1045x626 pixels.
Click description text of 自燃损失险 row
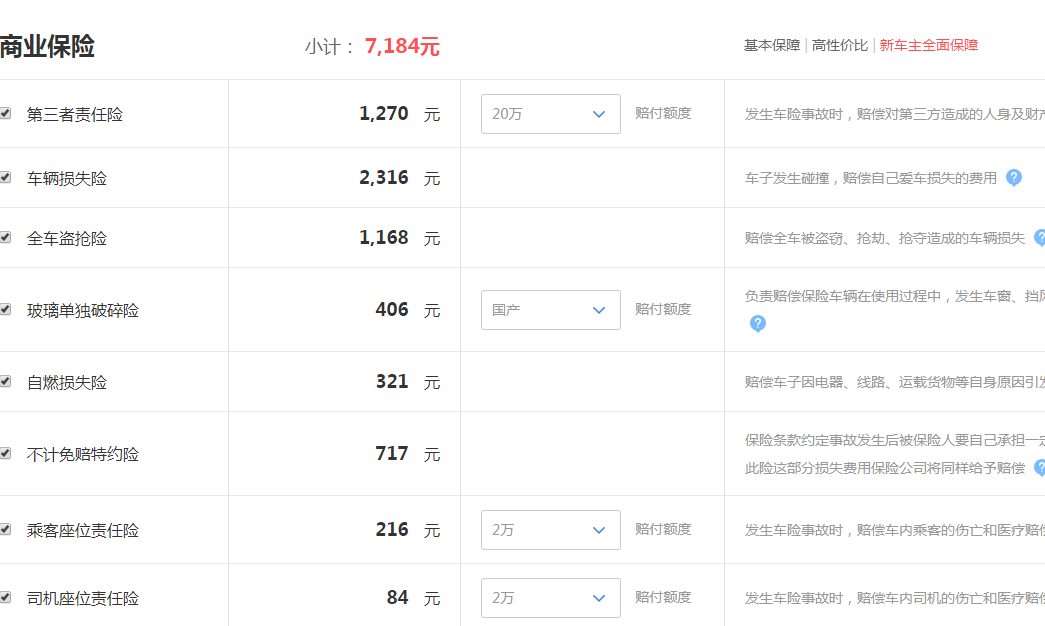click(894, 382)
